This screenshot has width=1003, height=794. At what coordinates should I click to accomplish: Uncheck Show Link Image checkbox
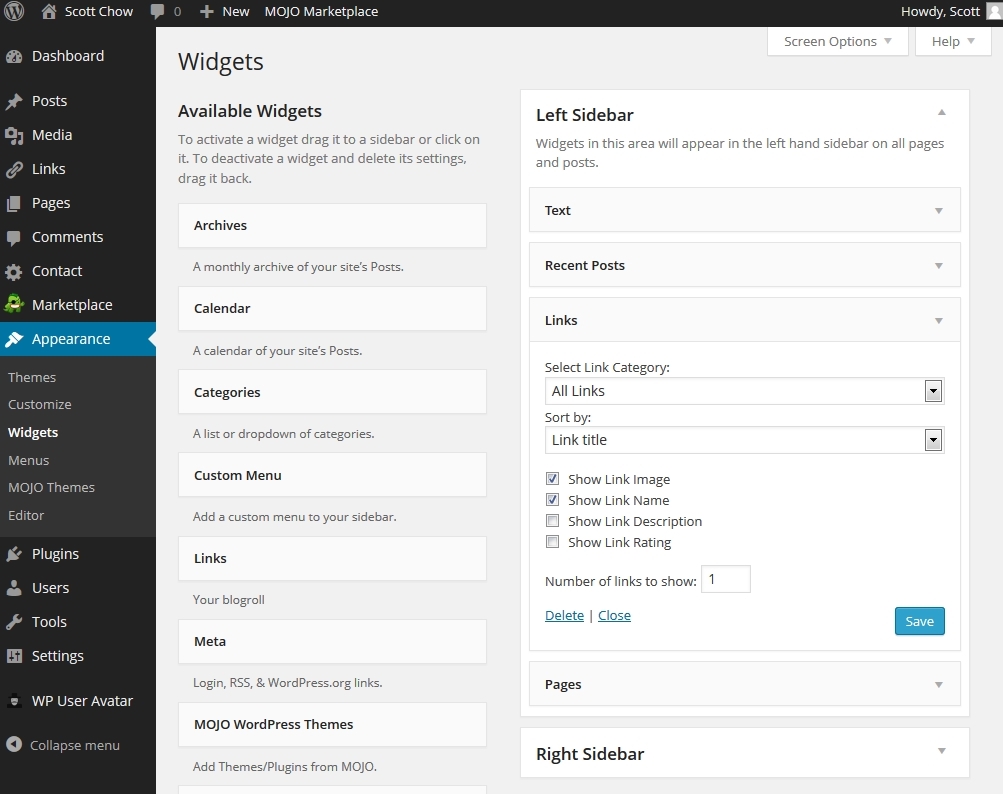coord(552,479)
